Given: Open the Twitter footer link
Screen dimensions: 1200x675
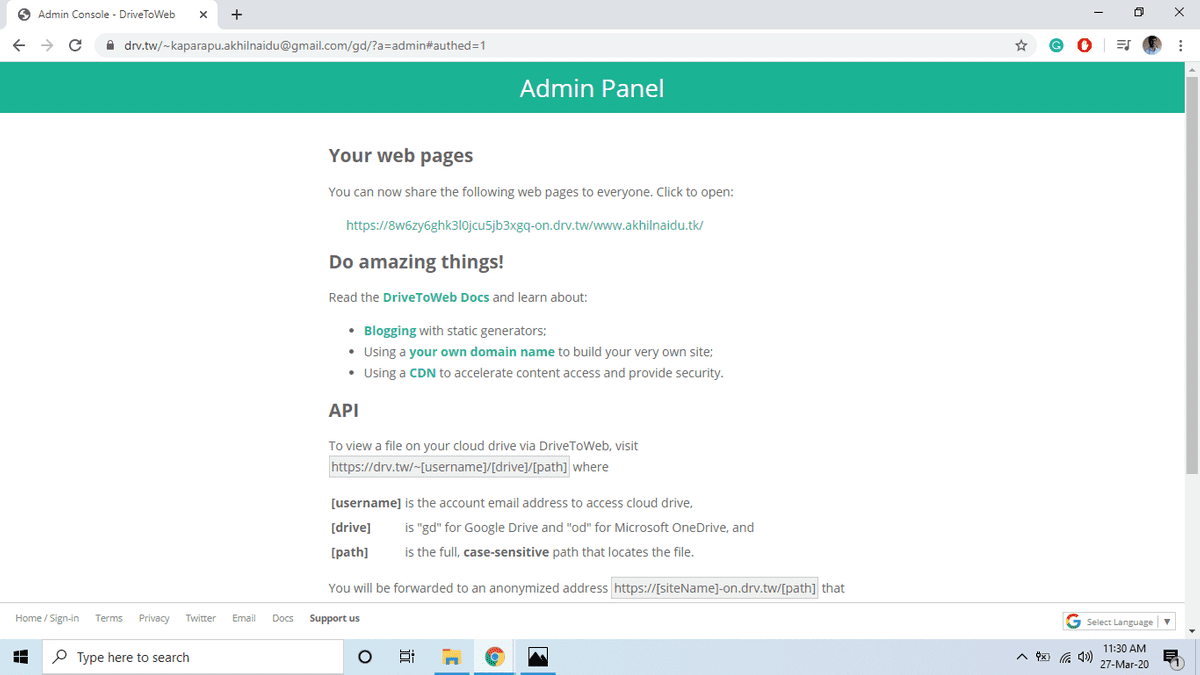Looking at the screenshot, I should click(201, 618).
